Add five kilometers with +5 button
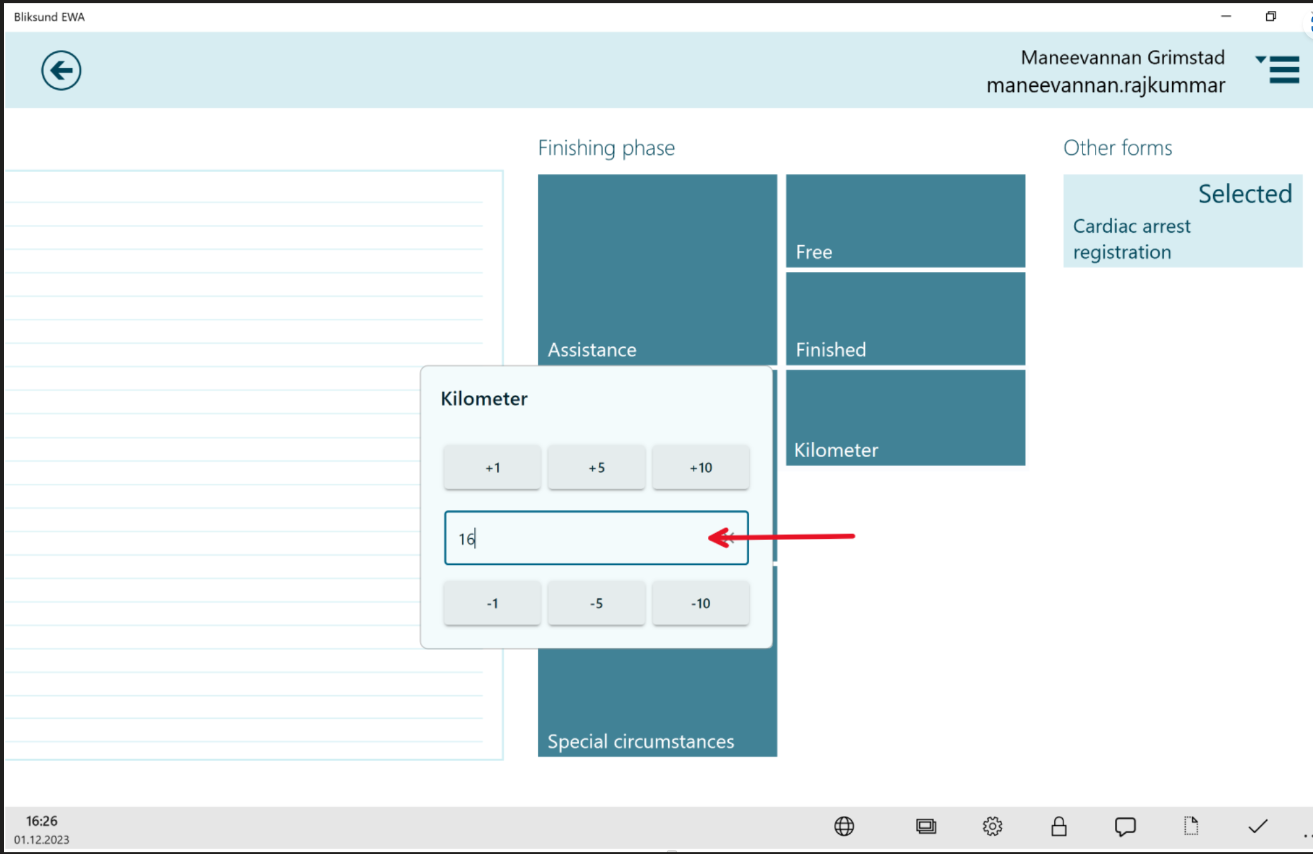1313x854 pixels. (597, 467)
